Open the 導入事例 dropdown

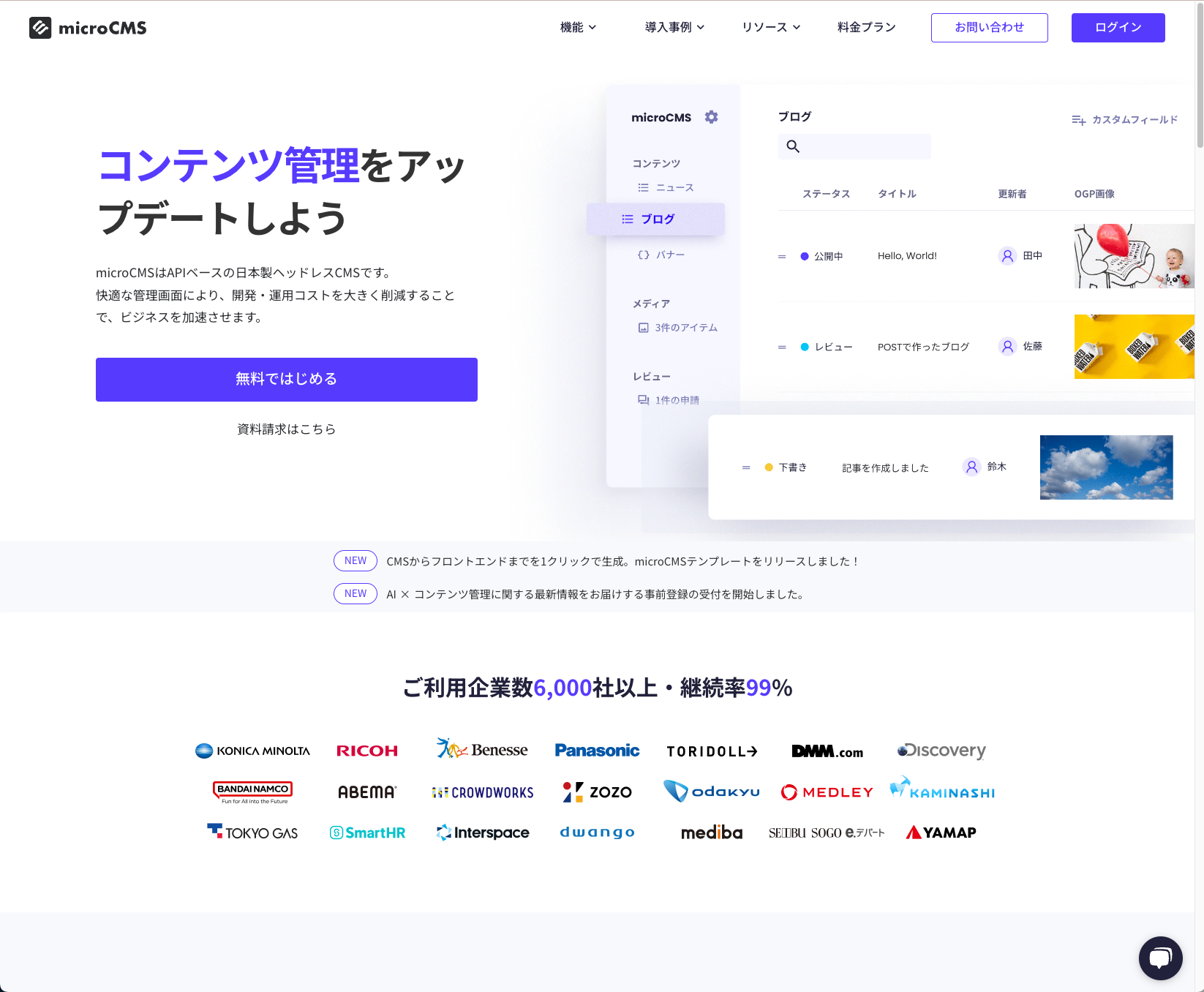click(674, 27)
